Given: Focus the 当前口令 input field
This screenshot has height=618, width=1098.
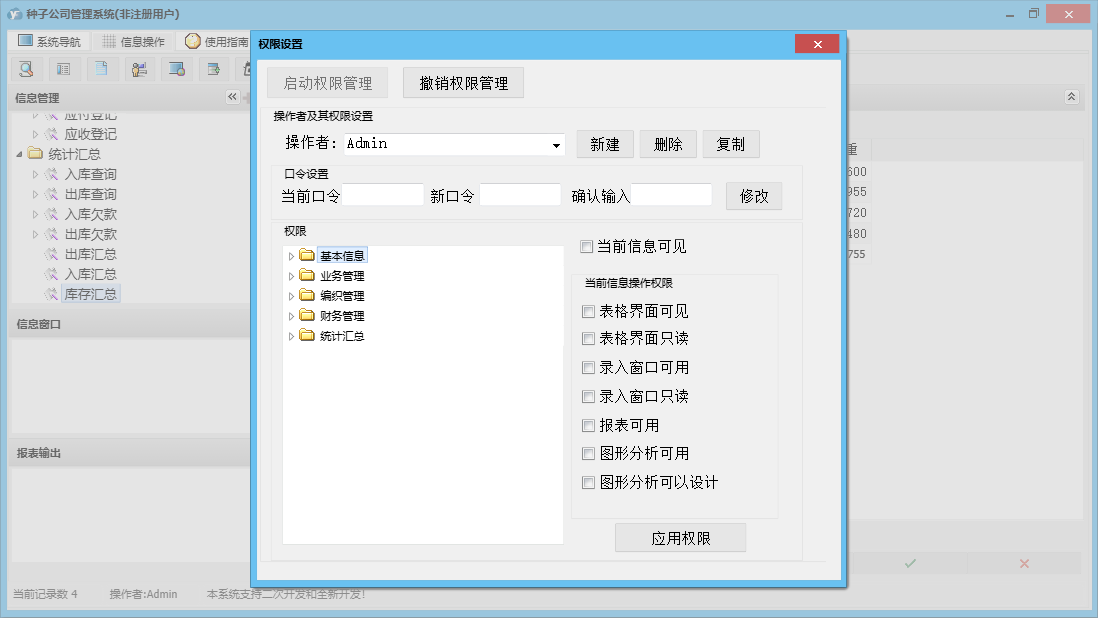Looking at the screenshot, I should click(x=383, y=195).
